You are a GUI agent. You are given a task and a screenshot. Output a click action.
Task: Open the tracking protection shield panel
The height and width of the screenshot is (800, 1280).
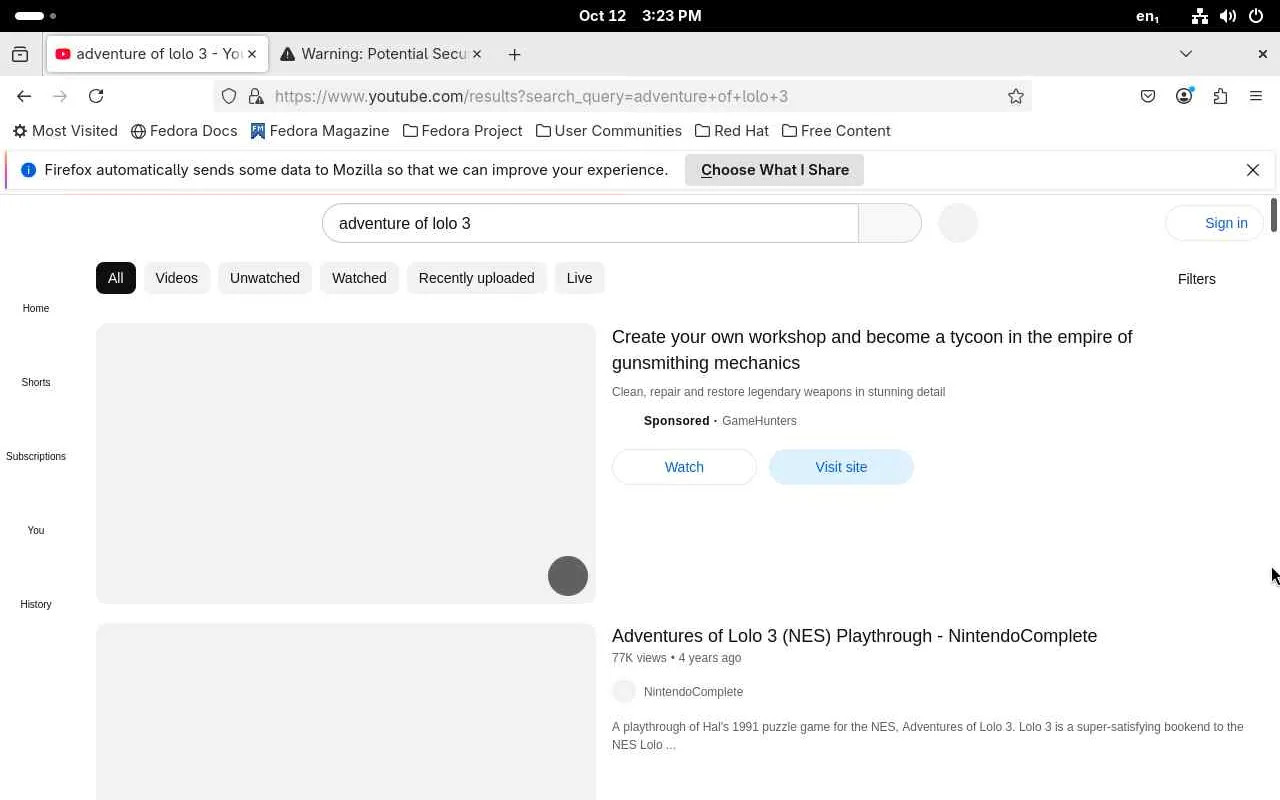click(229, 96)
